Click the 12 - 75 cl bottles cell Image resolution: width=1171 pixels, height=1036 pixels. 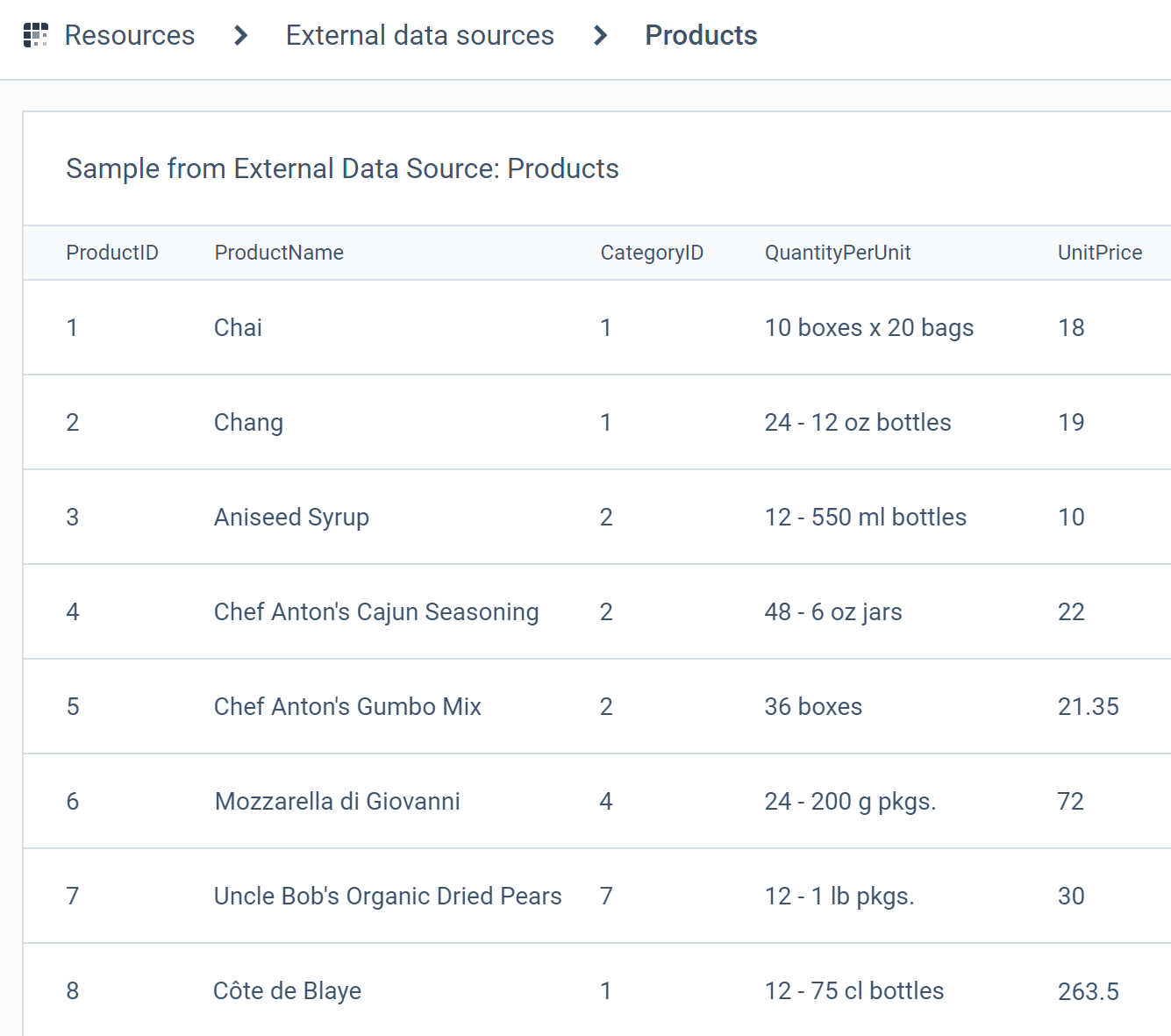coord(853,990)
